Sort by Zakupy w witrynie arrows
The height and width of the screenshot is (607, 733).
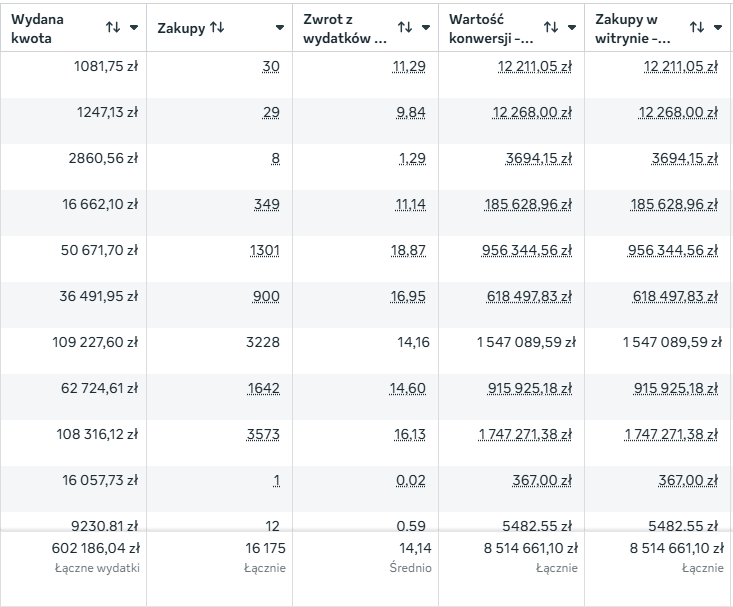[697, 27]
